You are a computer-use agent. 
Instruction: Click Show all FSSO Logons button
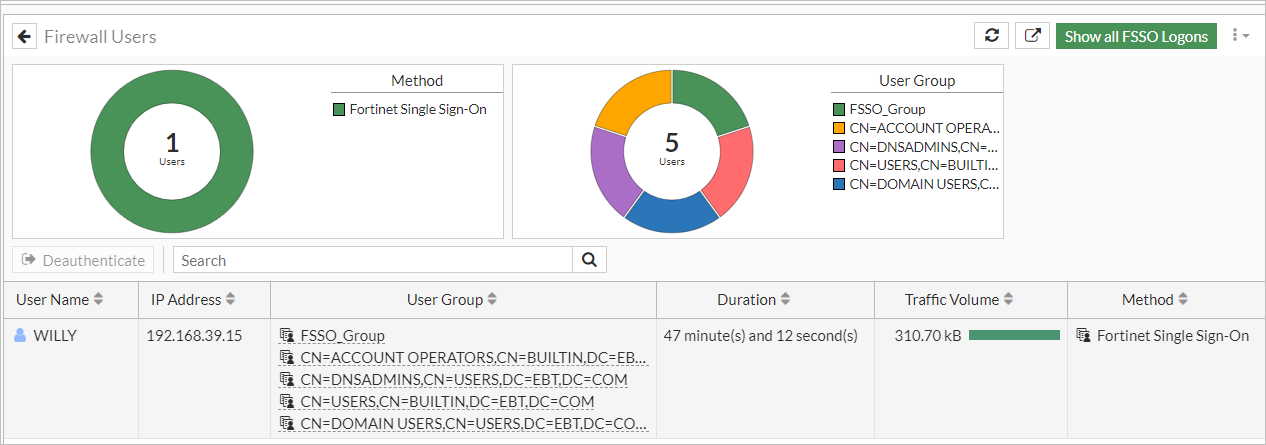tap(1136, 36)
